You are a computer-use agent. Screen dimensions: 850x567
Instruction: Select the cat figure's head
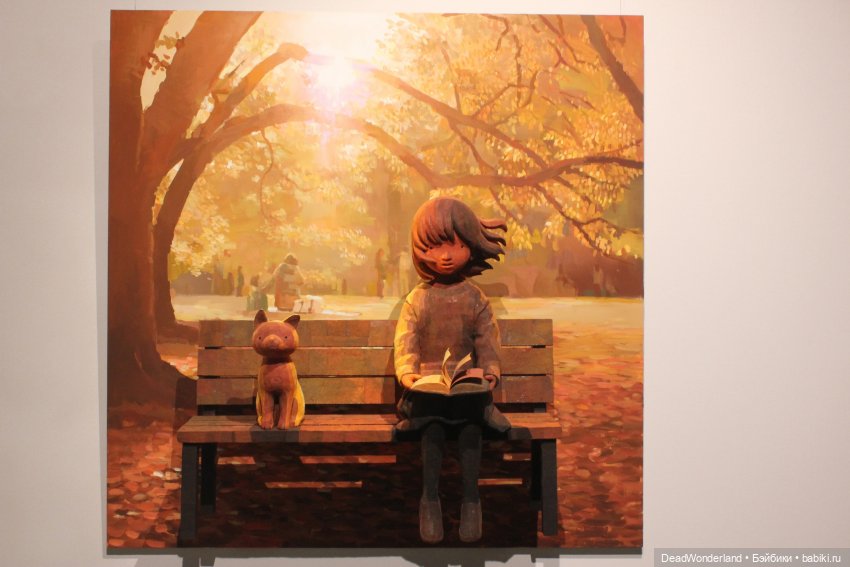point(274,337)
